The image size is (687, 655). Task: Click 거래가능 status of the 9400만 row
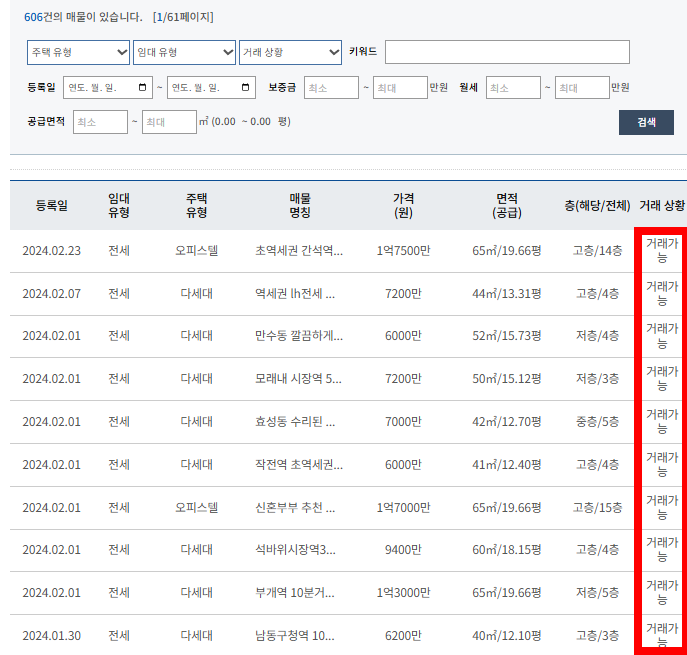coord(662,549)
